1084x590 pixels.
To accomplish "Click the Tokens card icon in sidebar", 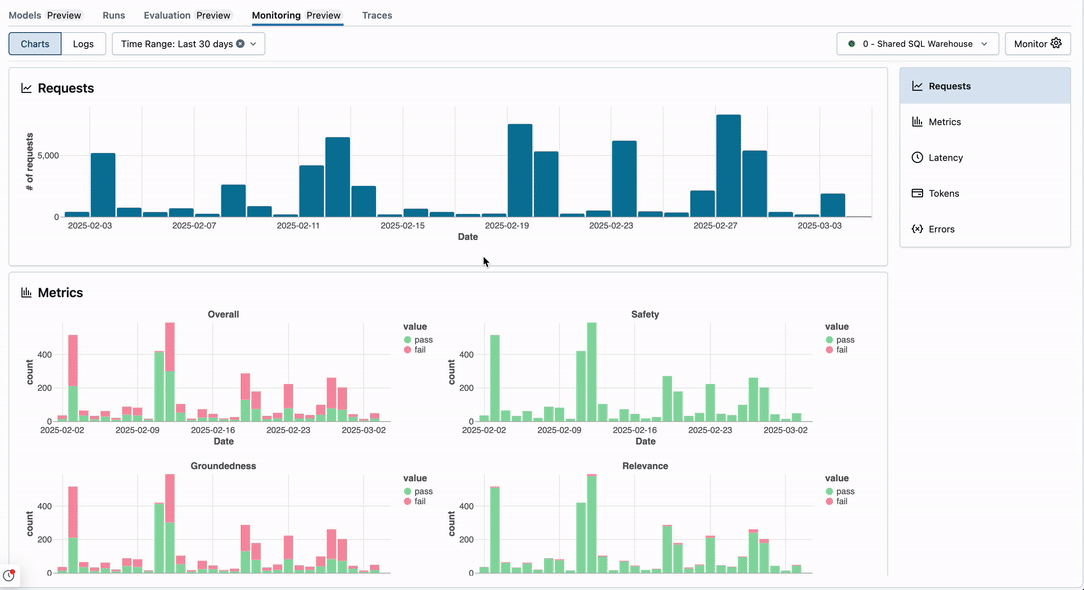I will pyautogui.click(x=917, y=193).
